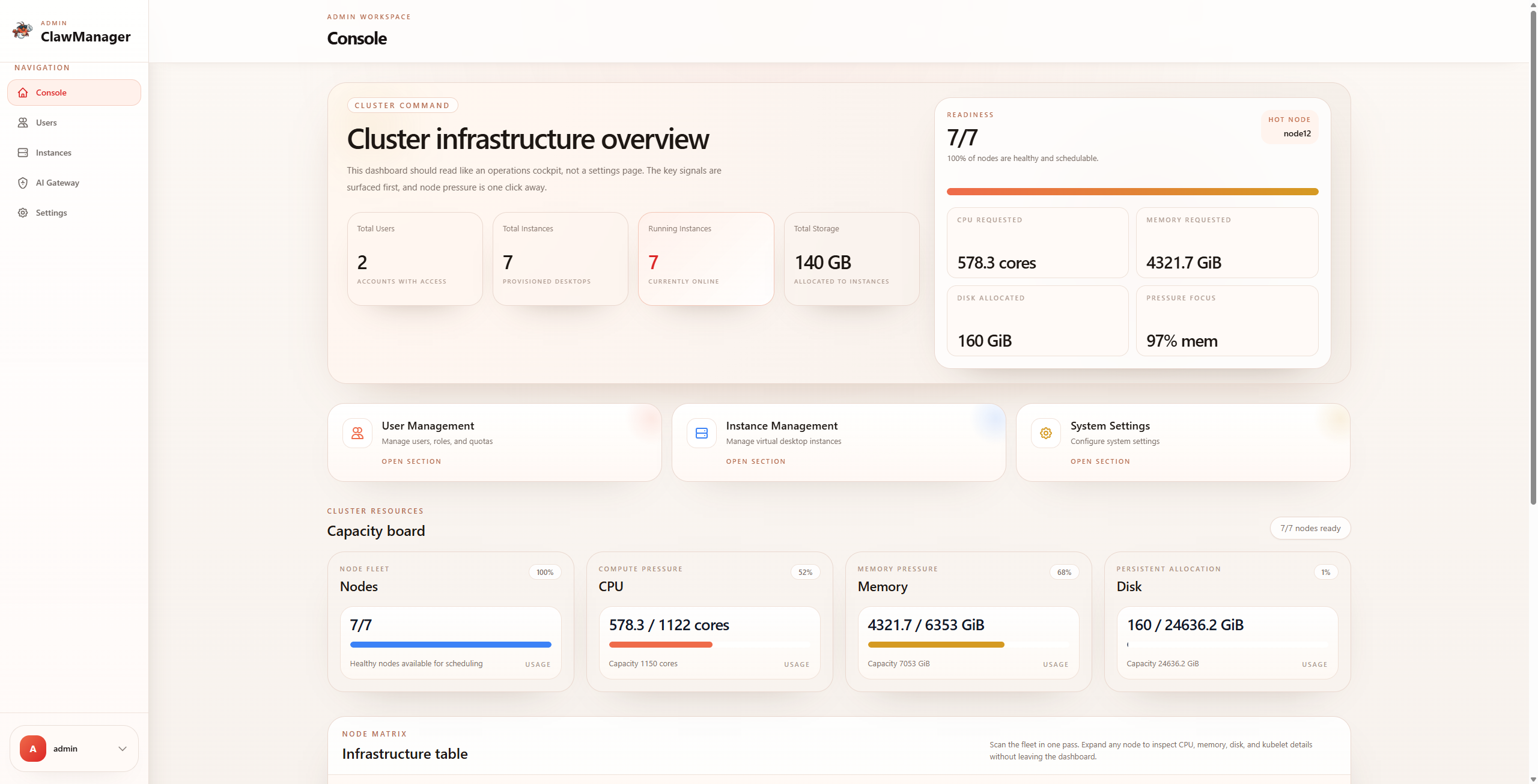Viewport: 1538px width, 784px height.
Task: Select Console in the navigation menu
Action: (x=74, y=93)
